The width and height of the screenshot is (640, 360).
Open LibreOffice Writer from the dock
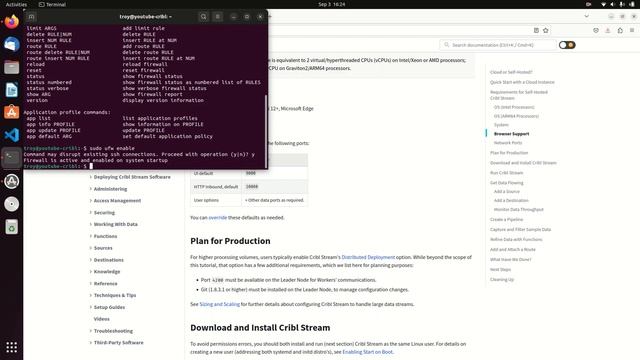tap(11, 90)
